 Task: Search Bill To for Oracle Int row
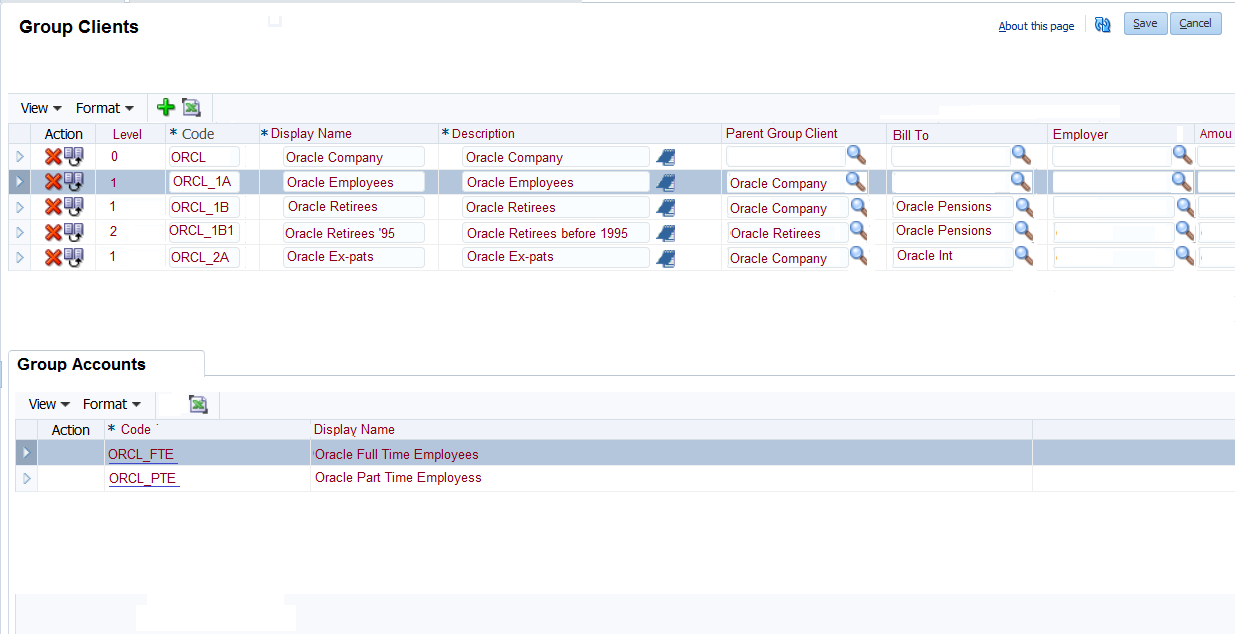(1024, 255)
